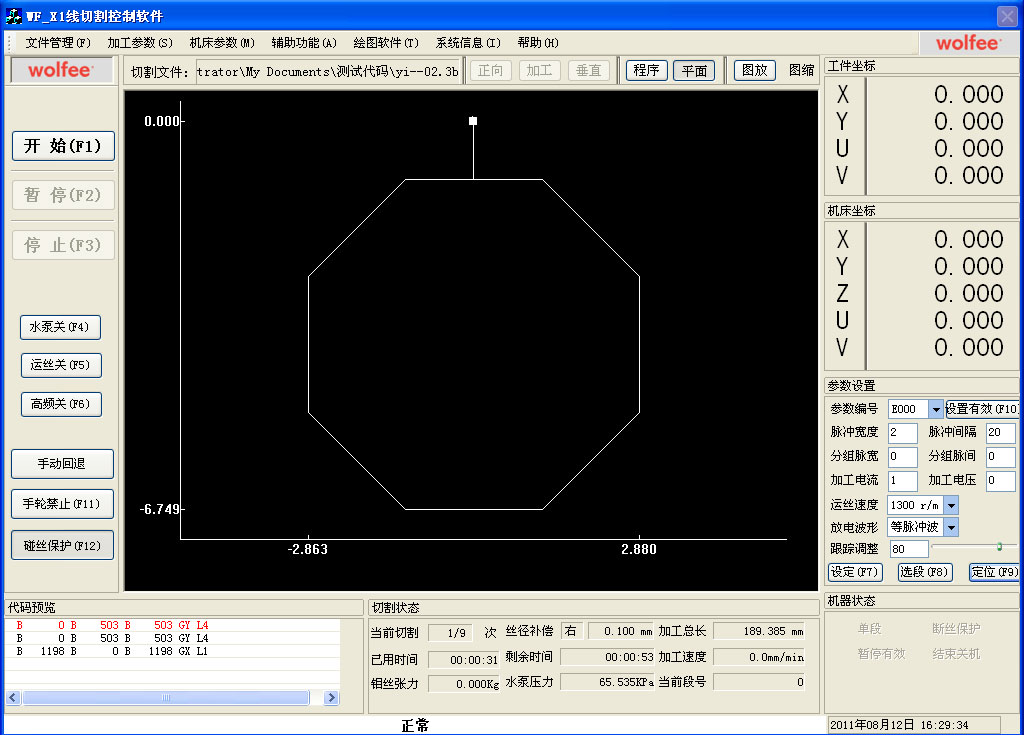Click the code preview horizontal scrollbar
The image size is (1024, 735).
point(166,697)
